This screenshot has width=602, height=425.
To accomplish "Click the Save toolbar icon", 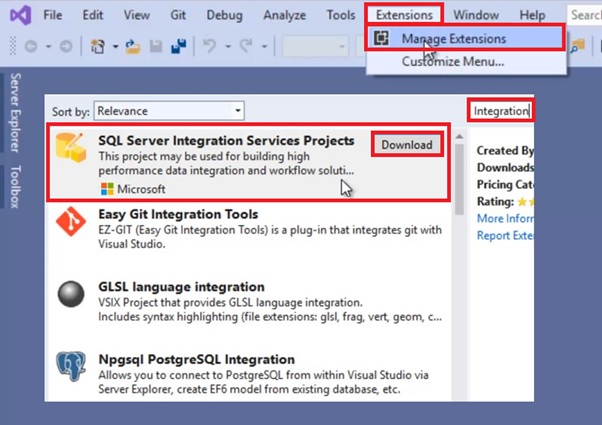I will [x=155, y=46].
